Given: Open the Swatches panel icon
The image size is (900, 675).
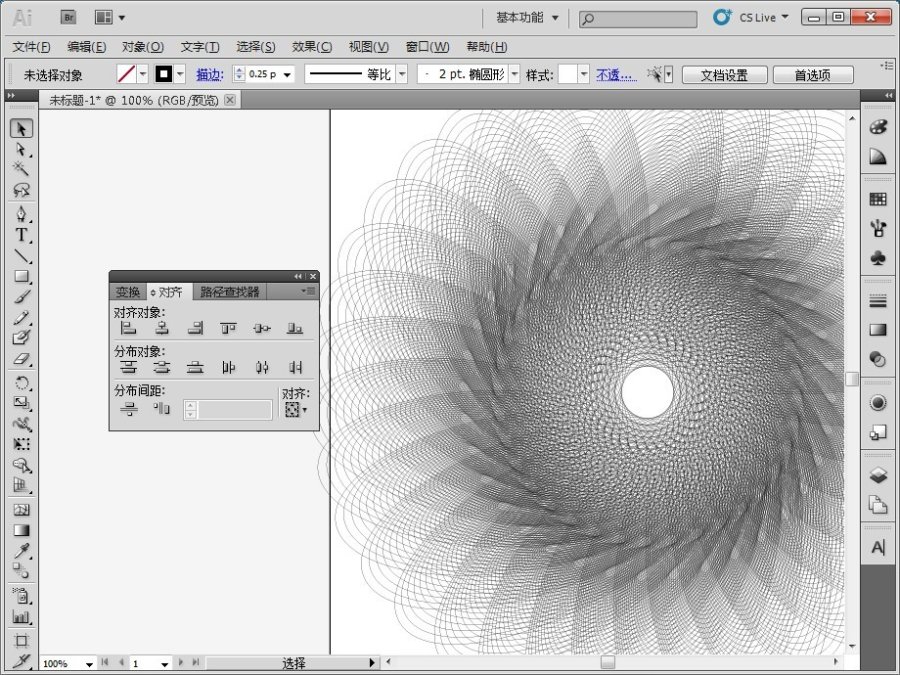Looking at the screenshot, I should (x=878, y=199).
